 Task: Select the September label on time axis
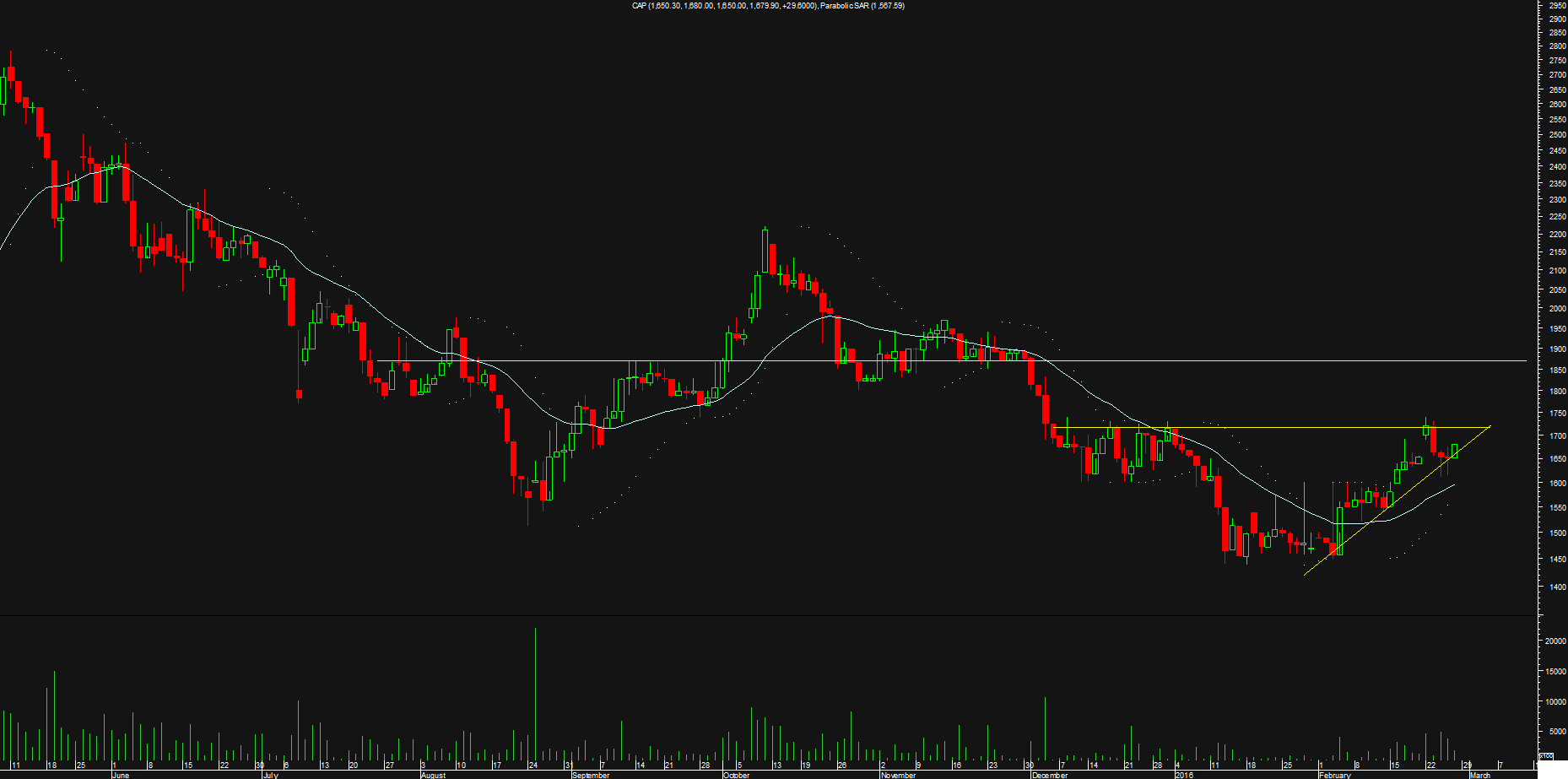591,775
